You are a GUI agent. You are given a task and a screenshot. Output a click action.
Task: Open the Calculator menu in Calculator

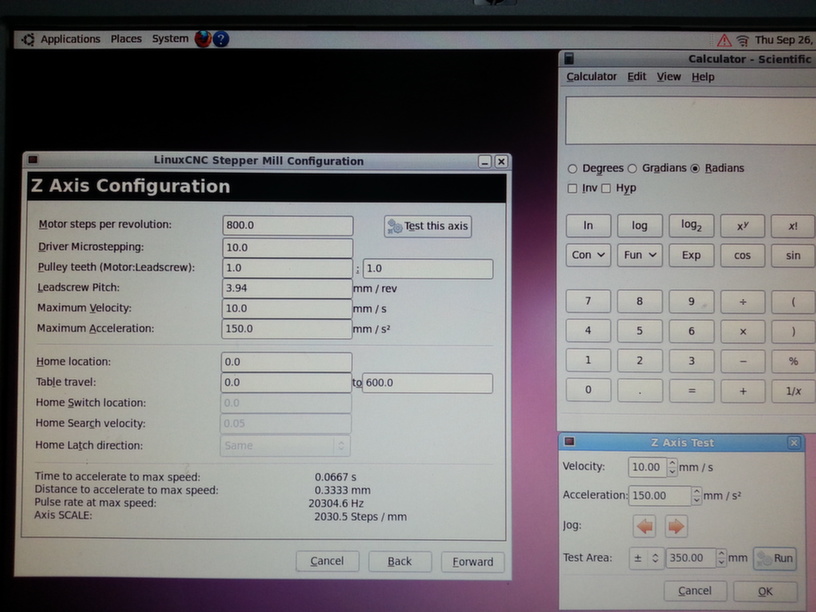[591, 76]
